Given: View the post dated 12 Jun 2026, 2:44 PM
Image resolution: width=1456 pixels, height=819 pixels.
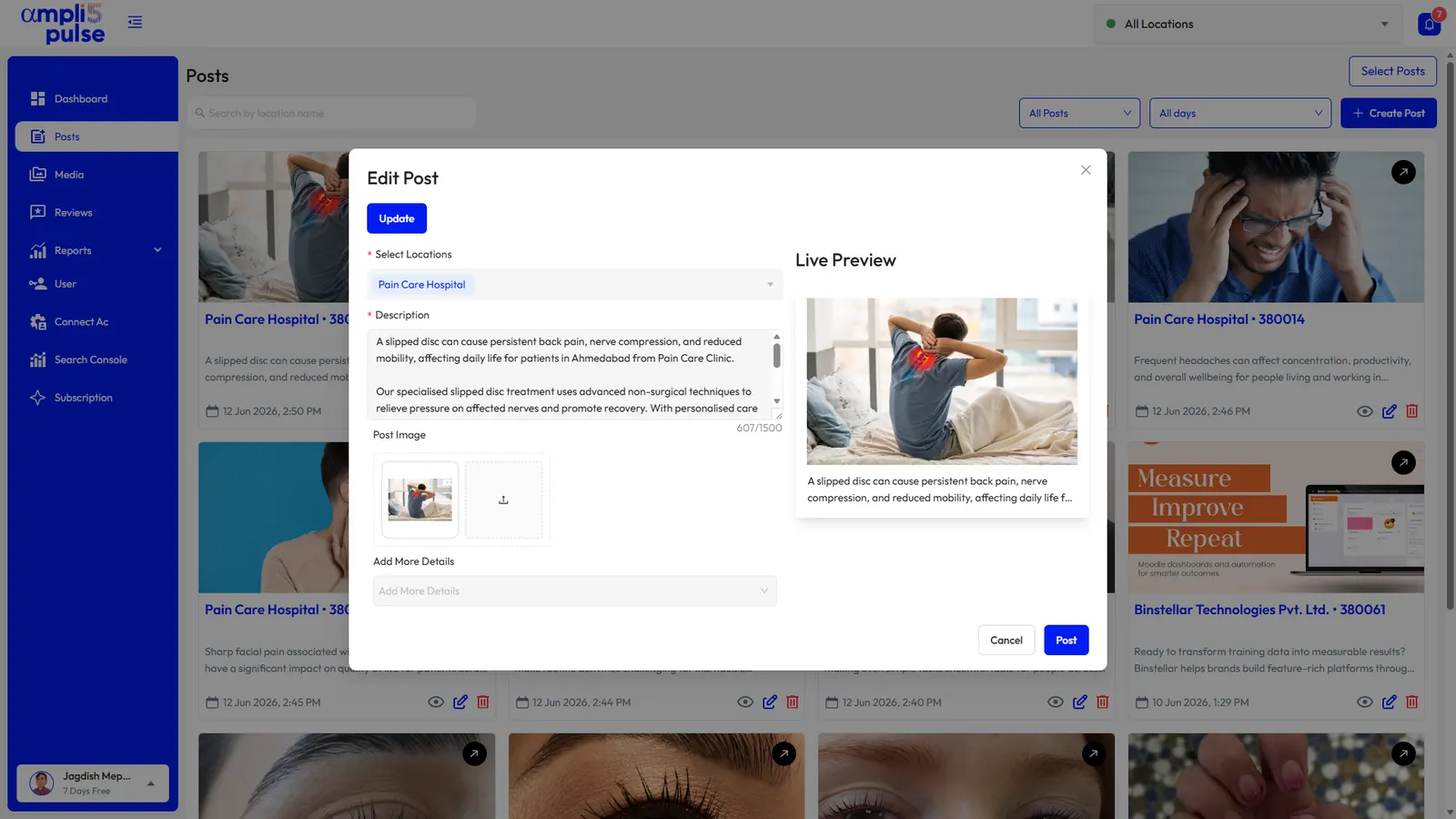Looking at the screenshot, I should [745, 703].
